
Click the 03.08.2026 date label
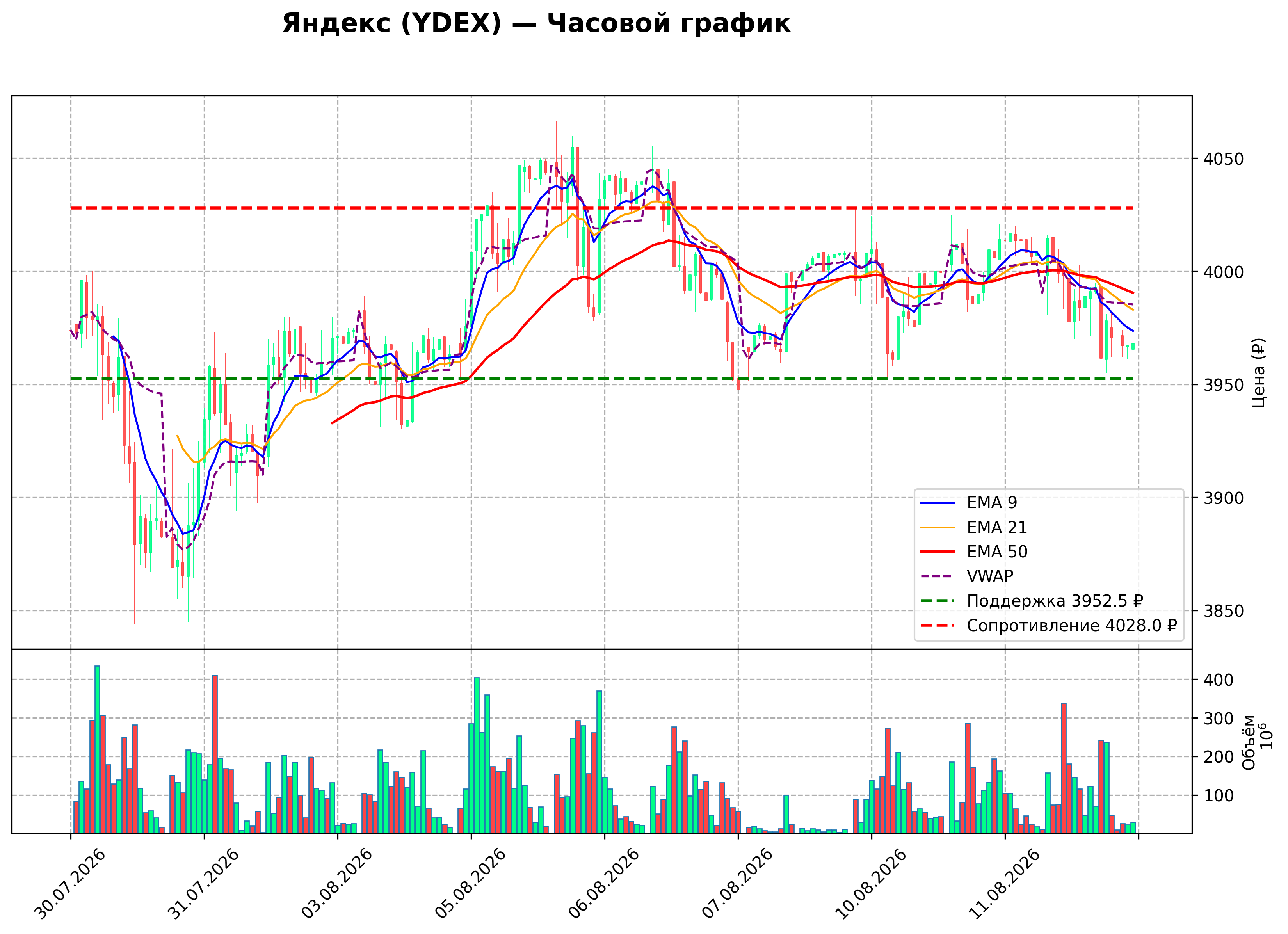point(337,884)
